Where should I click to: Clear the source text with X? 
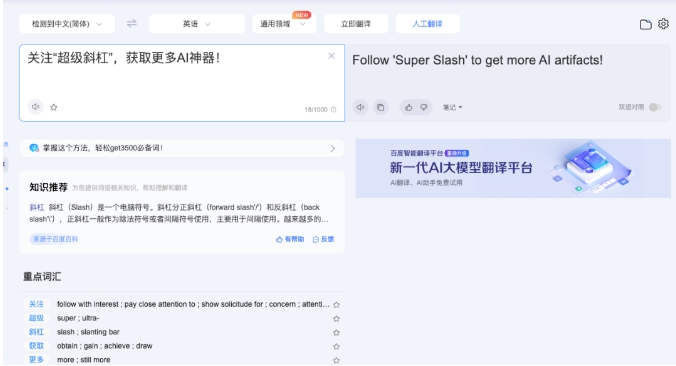(331, 56)
